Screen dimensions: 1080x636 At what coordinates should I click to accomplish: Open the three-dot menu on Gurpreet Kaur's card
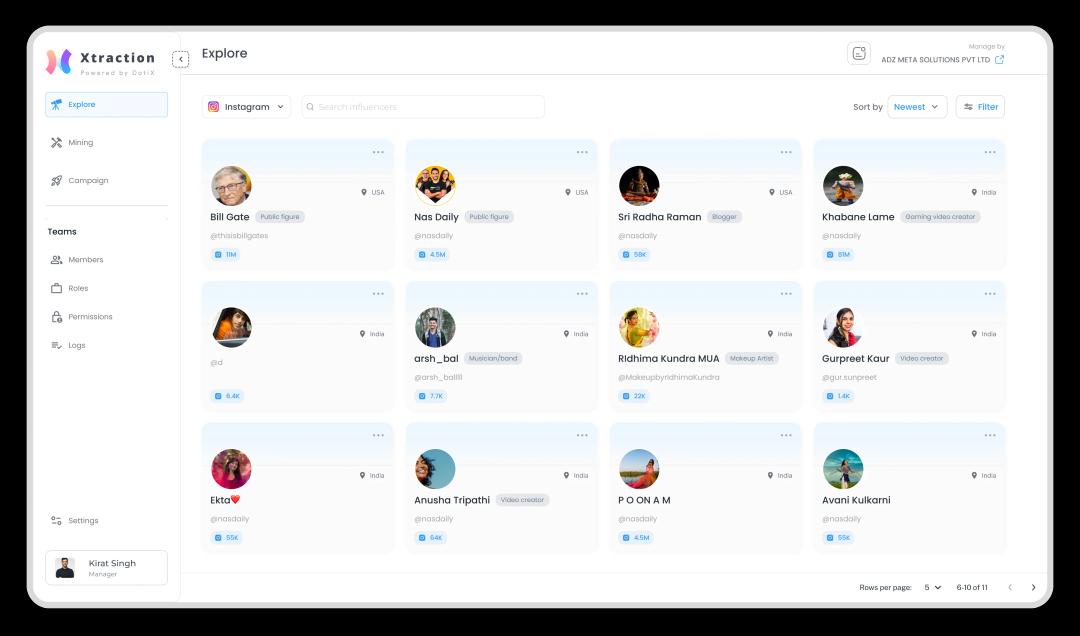pos(990,294)
